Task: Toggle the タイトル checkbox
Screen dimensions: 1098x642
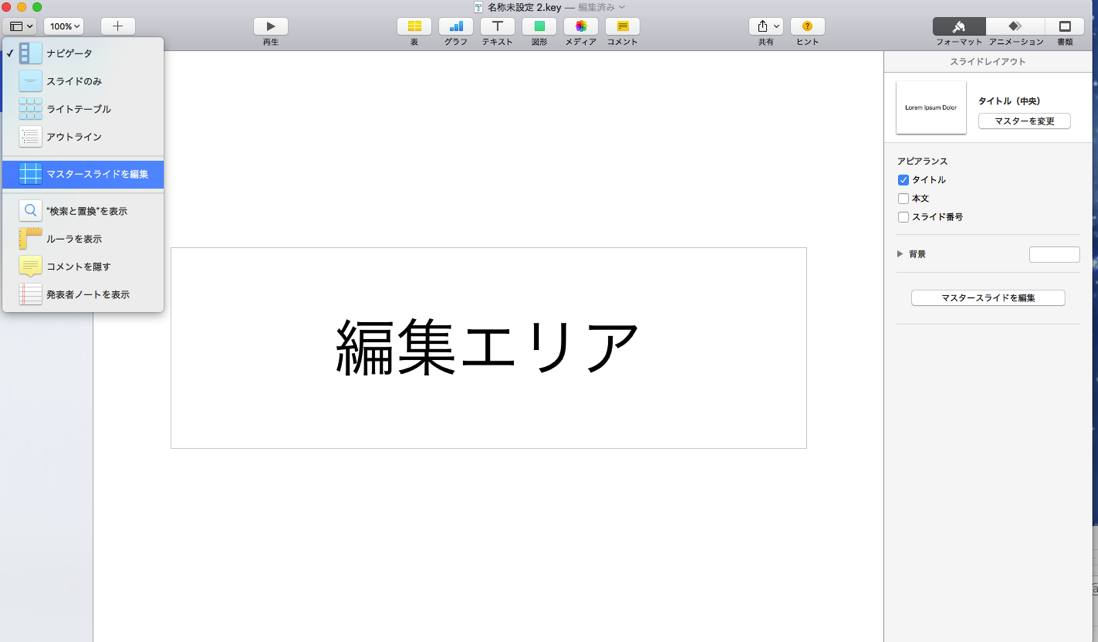Action: (x=903, y=180)
